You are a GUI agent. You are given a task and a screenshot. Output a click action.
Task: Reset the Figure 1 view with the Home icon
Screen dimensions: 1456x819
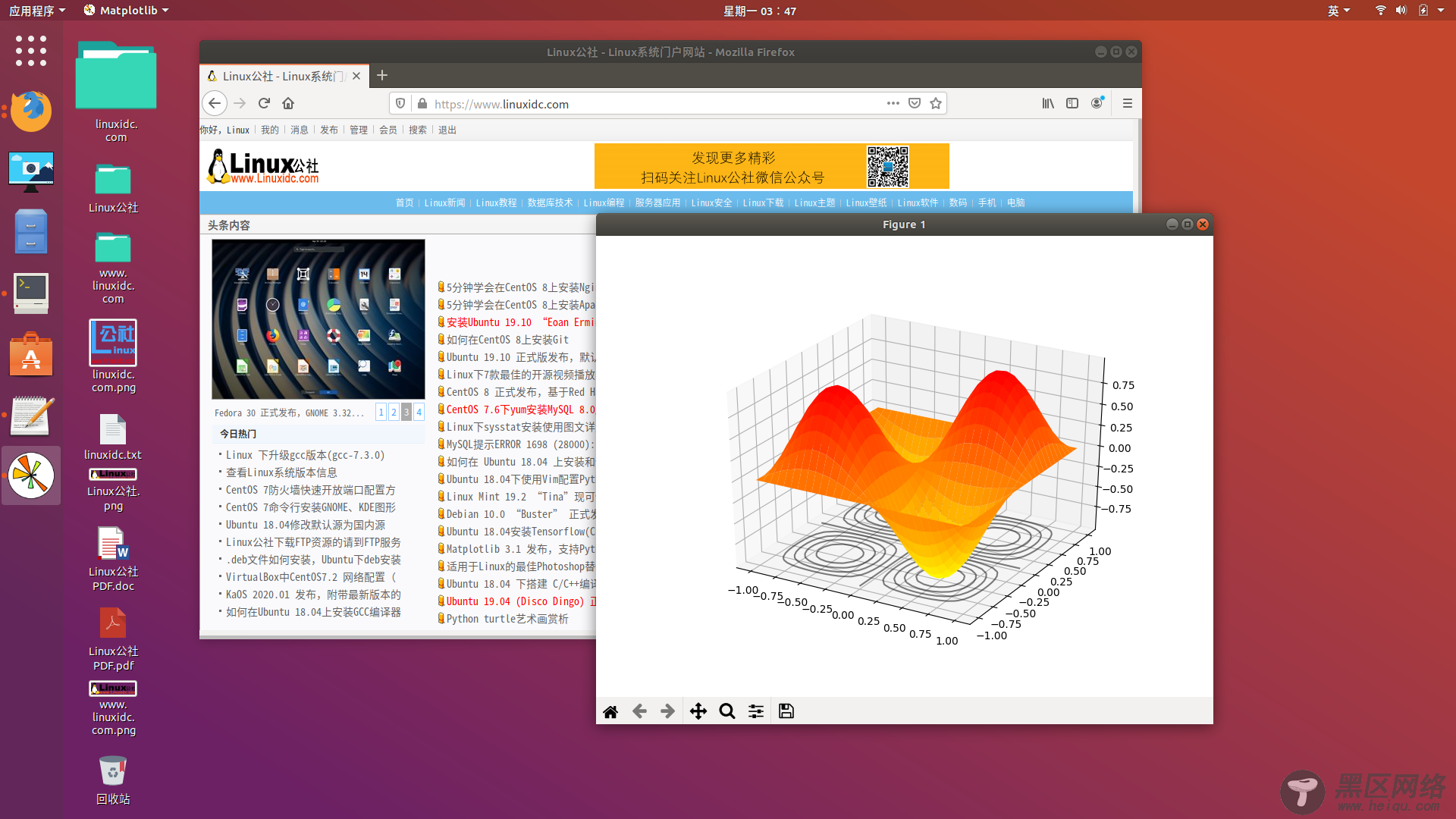pyautogui.click(x=610, y=711)
